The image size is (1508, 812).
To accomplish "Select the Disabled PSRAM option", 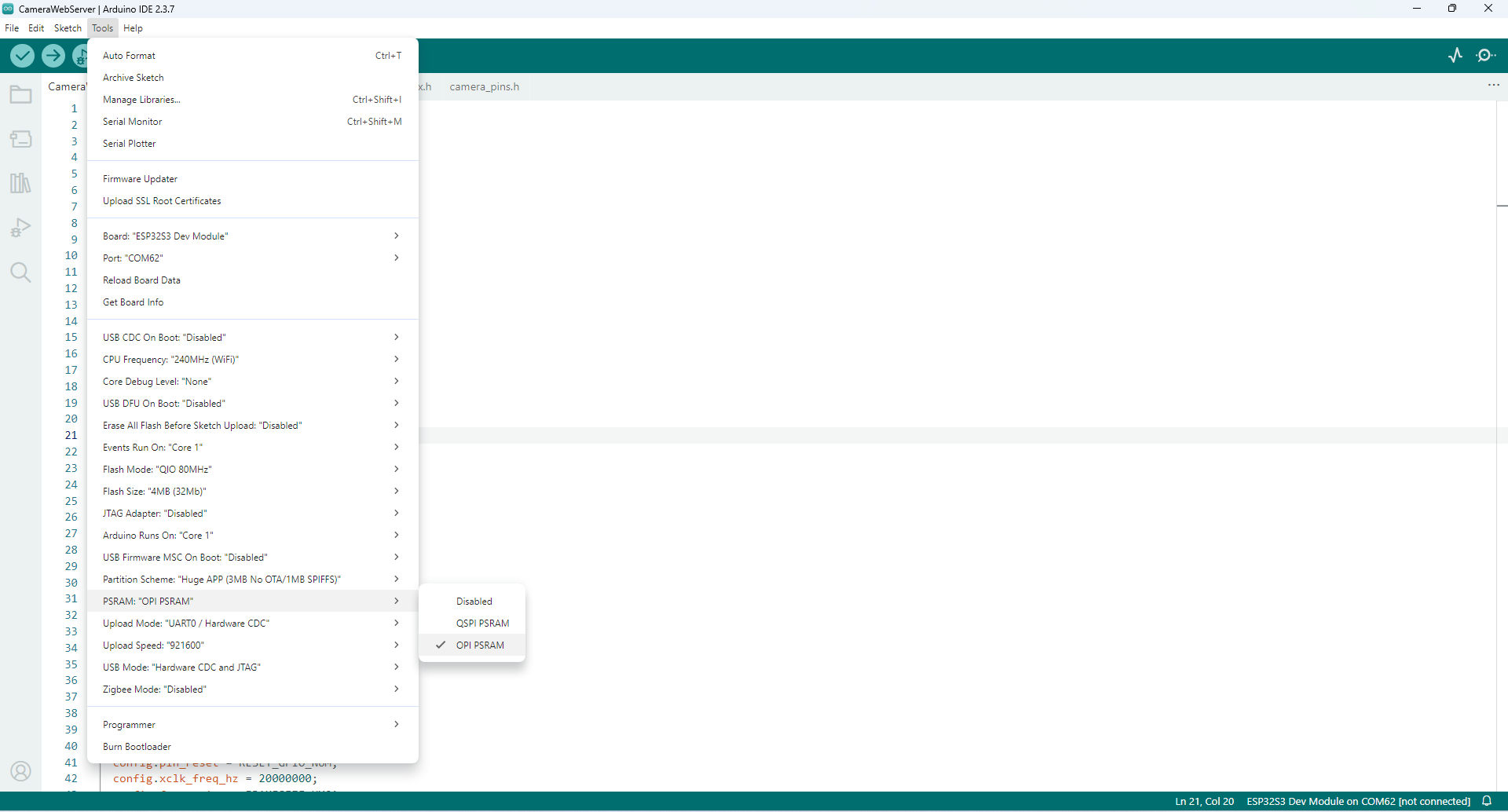I will (x=474, y=602).
